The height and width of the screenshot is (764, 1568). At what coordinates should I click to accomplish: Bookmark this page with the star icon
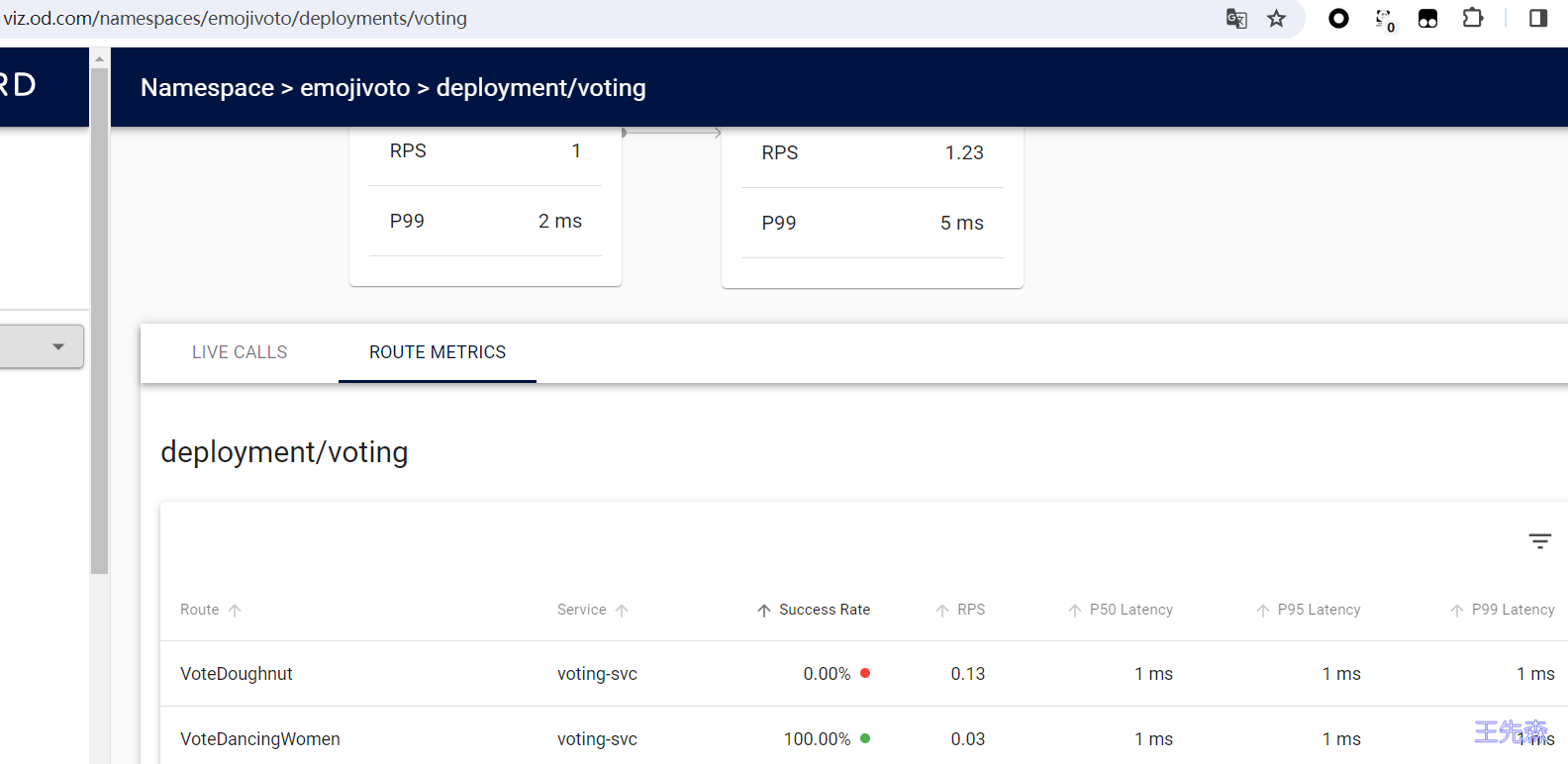click(1276, 19)
